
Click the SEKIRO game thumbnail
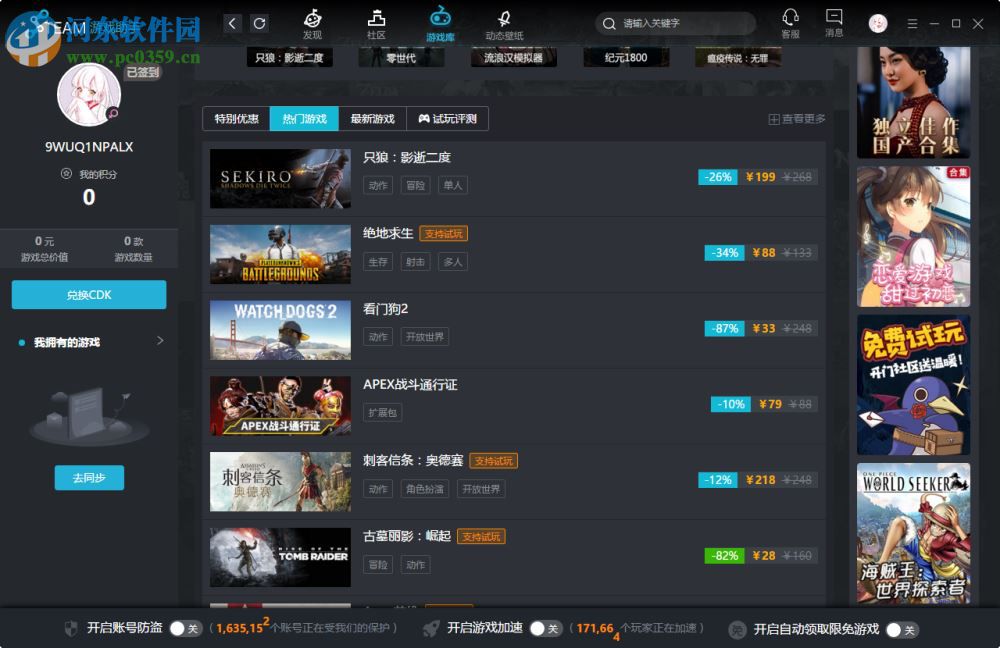[280, 178]
